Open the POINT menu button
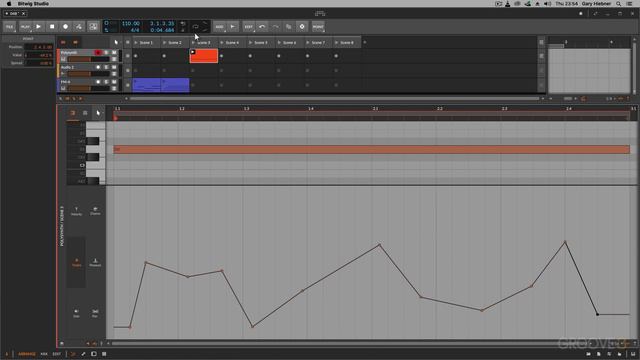The width and height of the screenshot is (640, 360). [x=318, y=27]
